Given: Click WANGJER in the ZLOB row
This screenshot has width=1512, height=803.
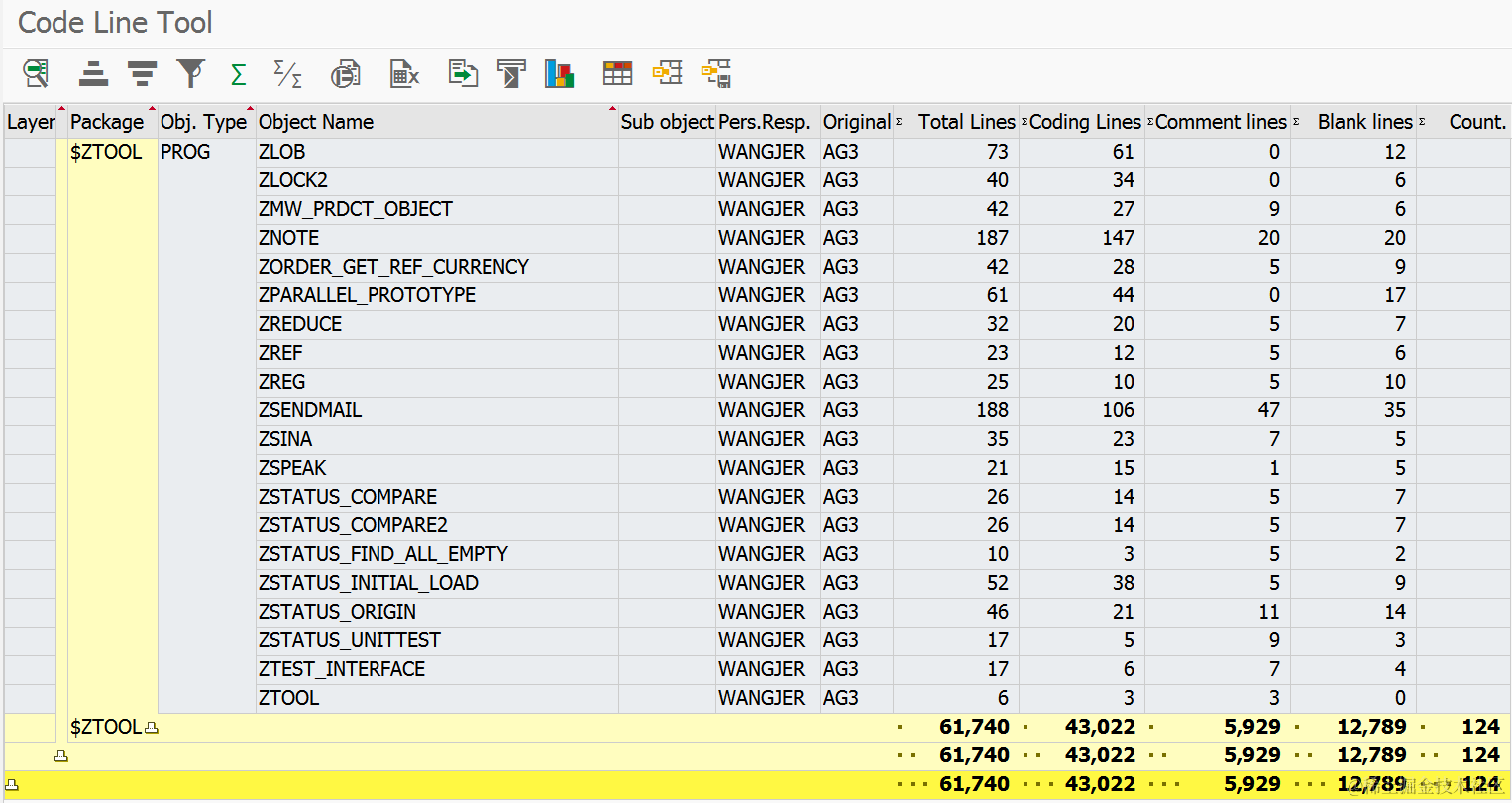Looking at the screenshot, I should click(x=761, y=152).
